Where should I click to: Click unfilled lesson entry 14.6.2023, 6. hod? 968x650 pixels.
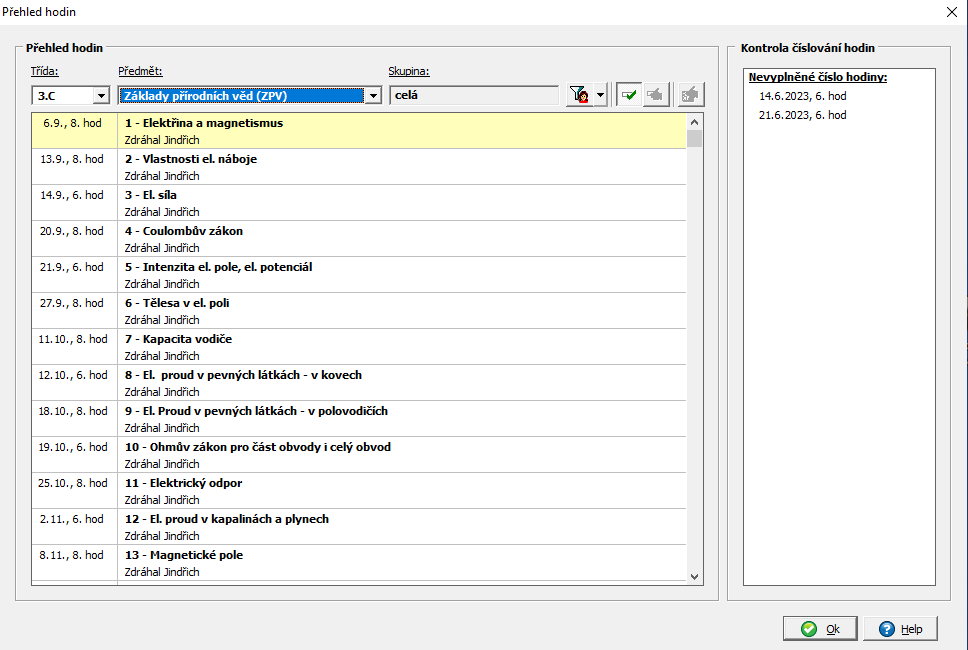pyautogui.click(x=802, y=96)
